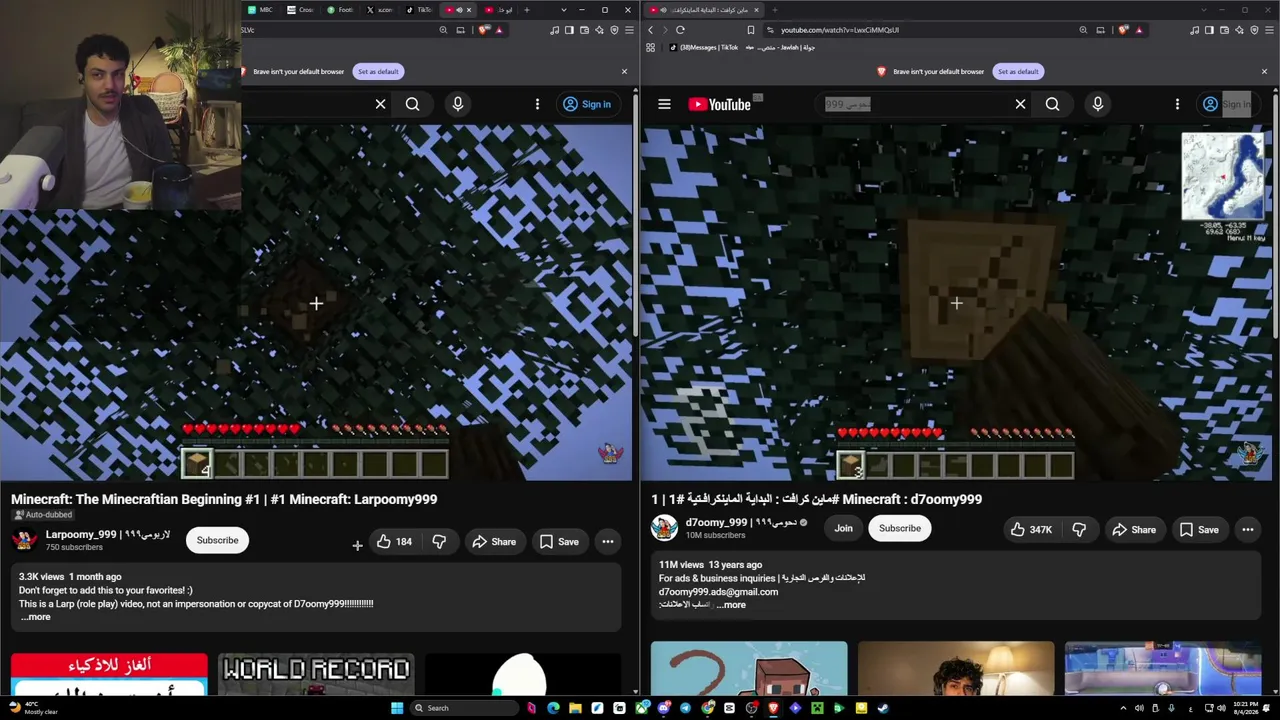Screen dimensions: 1280x720
Task: Like the Larpoomy_999 video with 184 likes
Action: pos(394,542)
